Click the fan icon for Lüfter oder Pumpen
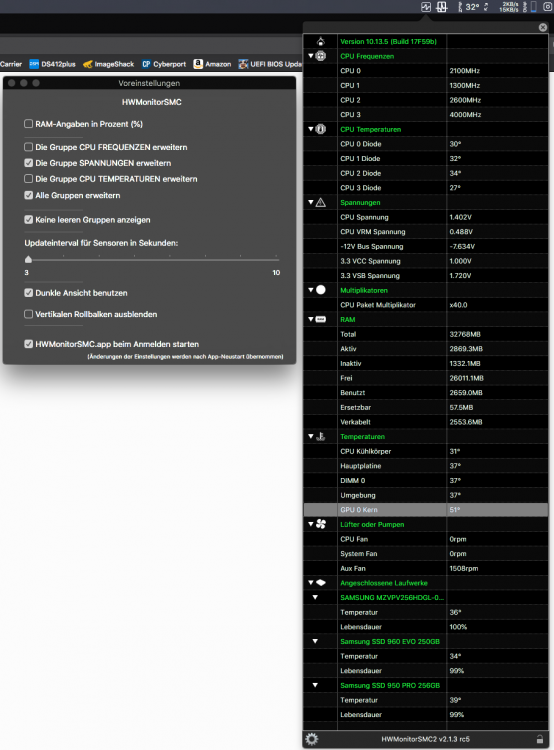The image size is (554, 750). click(x=321, y=524)
